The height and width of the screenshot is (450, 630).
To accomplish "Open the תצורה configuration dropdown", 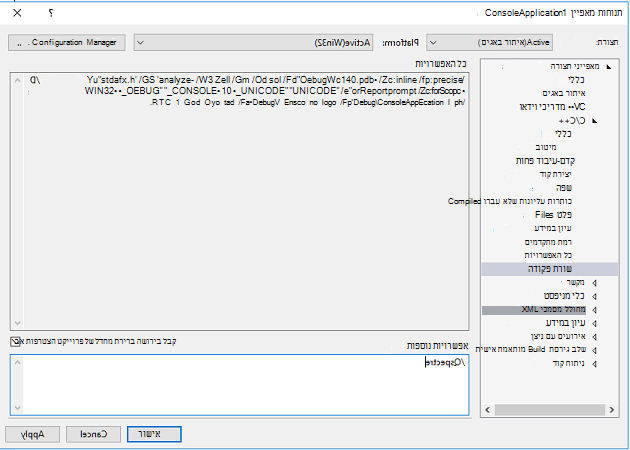I will pyautogui.click(x=489, y=42).
